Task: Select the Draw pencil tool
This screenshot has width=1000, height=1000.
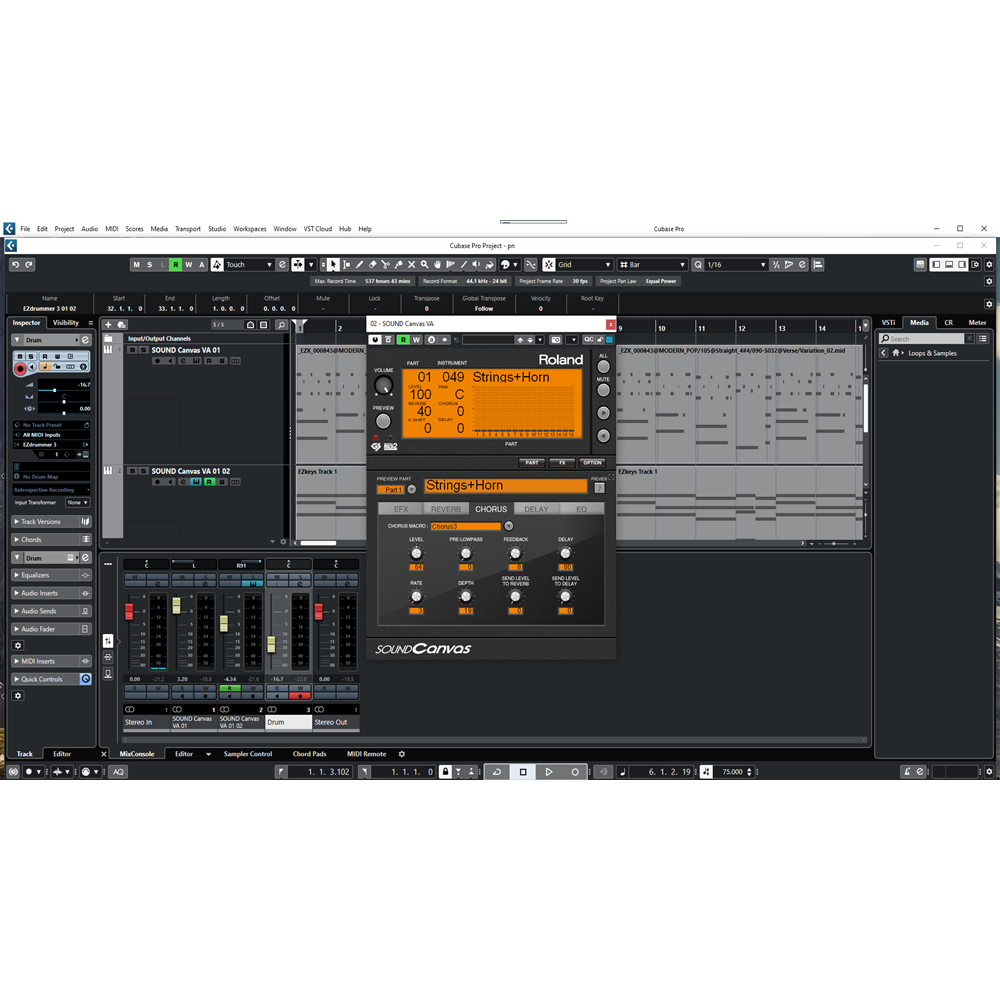Action: pyautogui.click(x=359, y=265)
